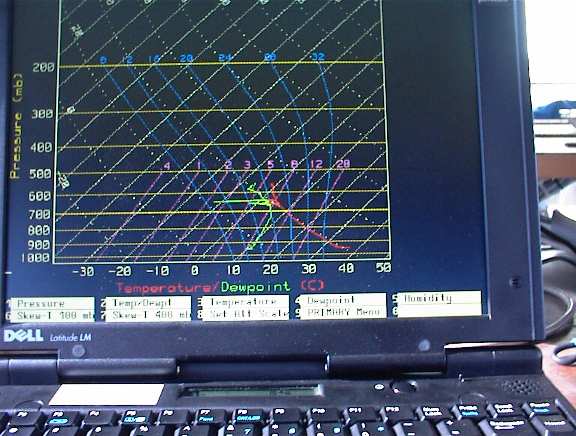This screenshot has width=576, height=436.
Task: Click the green Dewpoint legend text
Action: coord(256,287)
